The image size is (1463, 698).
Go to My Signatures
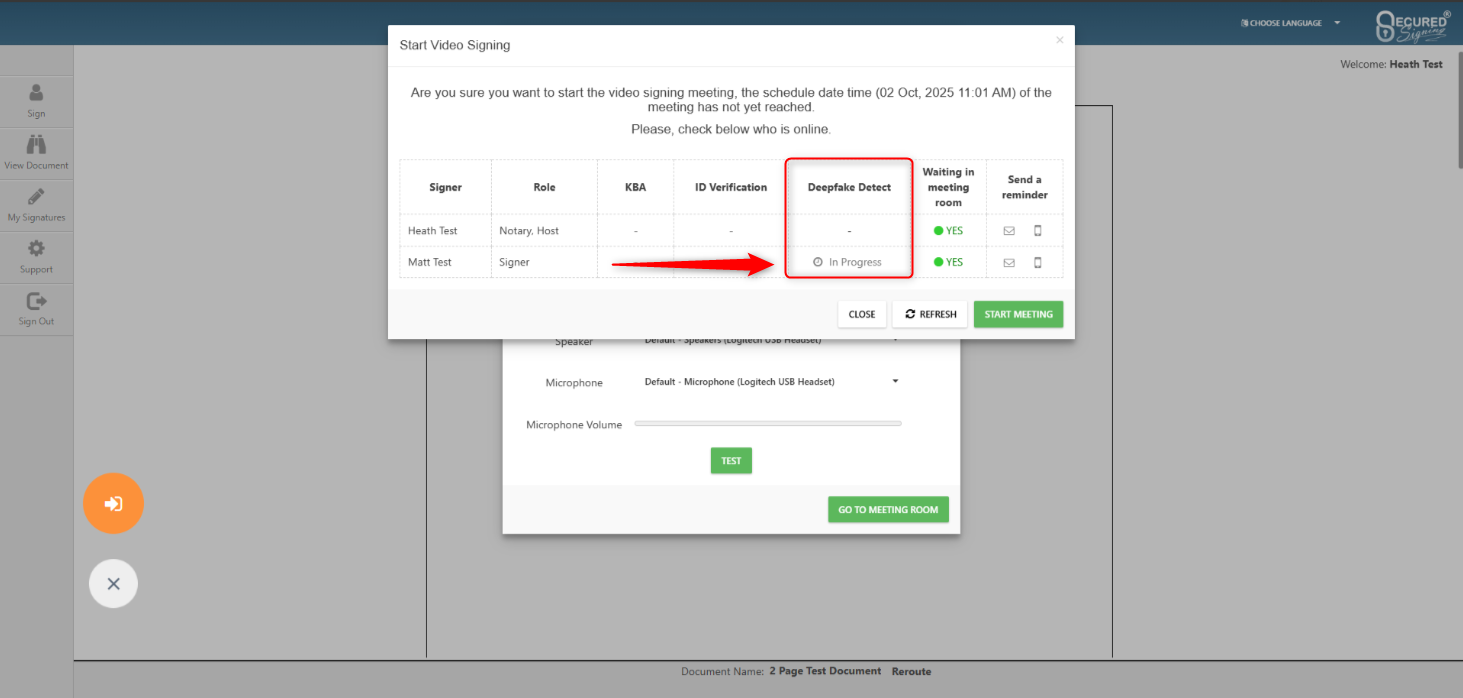[x=36, y=205]
